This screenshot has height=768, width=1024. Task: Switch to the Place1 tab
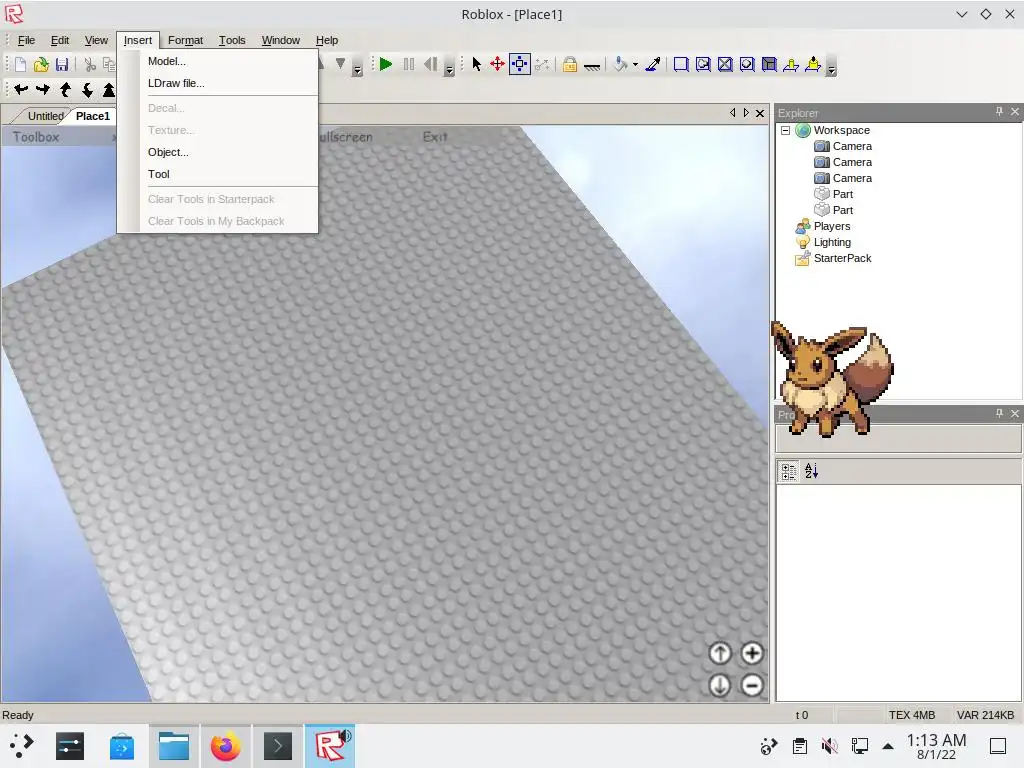[93, 116]
